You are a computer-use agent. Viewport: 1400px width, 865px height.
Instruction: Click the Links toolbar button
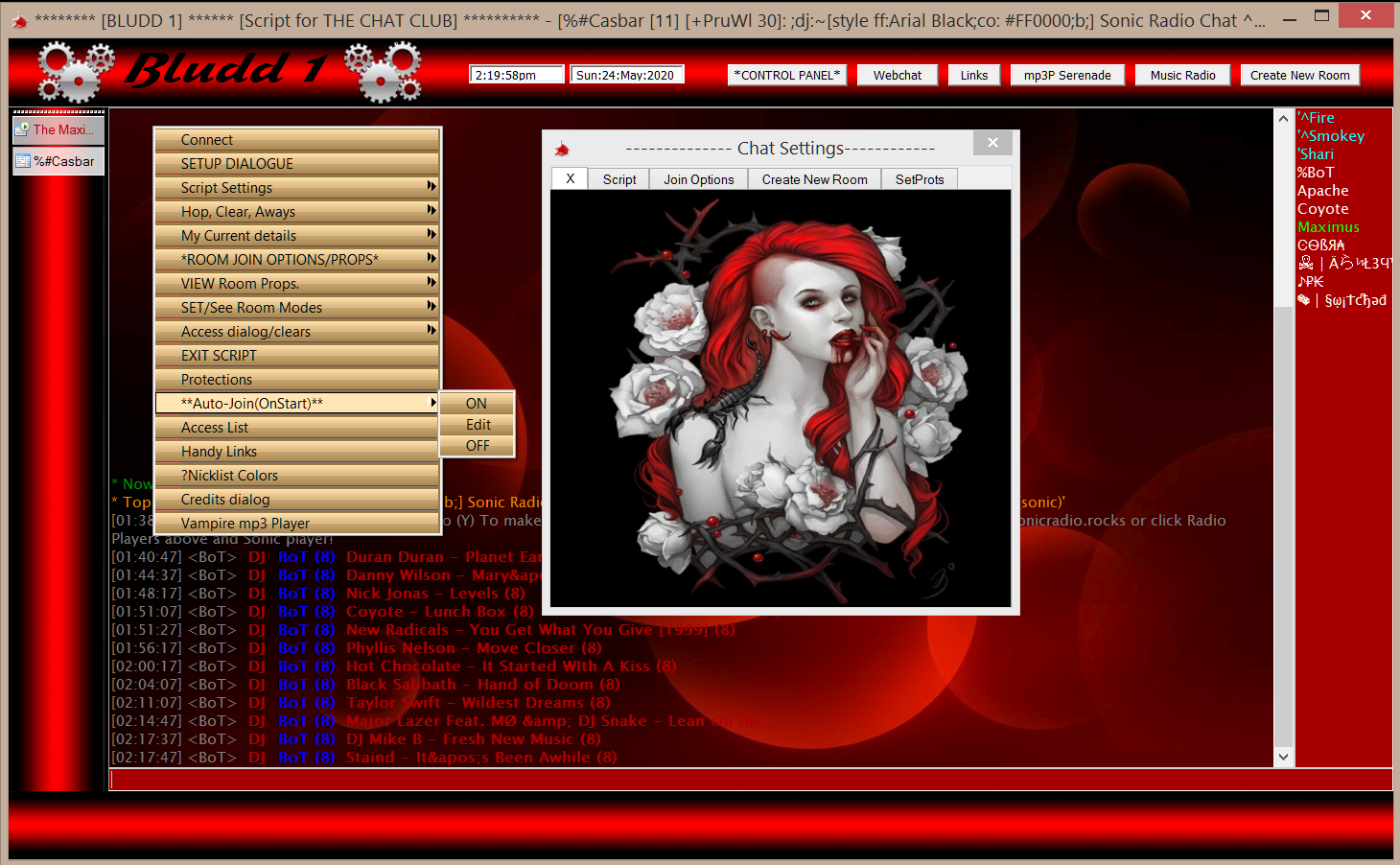(x=974, y=75)
